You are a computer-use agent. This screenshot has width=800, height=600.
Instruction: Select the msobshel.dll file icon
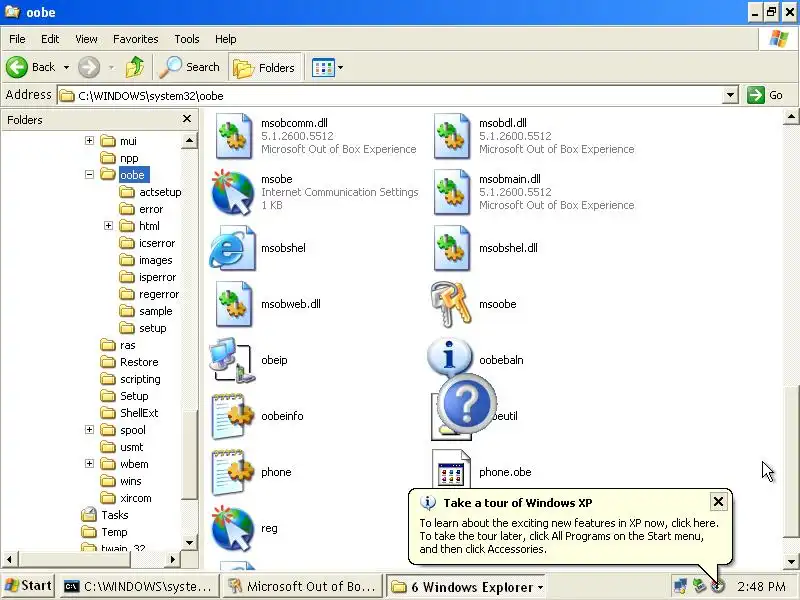[x=452, y=248]
